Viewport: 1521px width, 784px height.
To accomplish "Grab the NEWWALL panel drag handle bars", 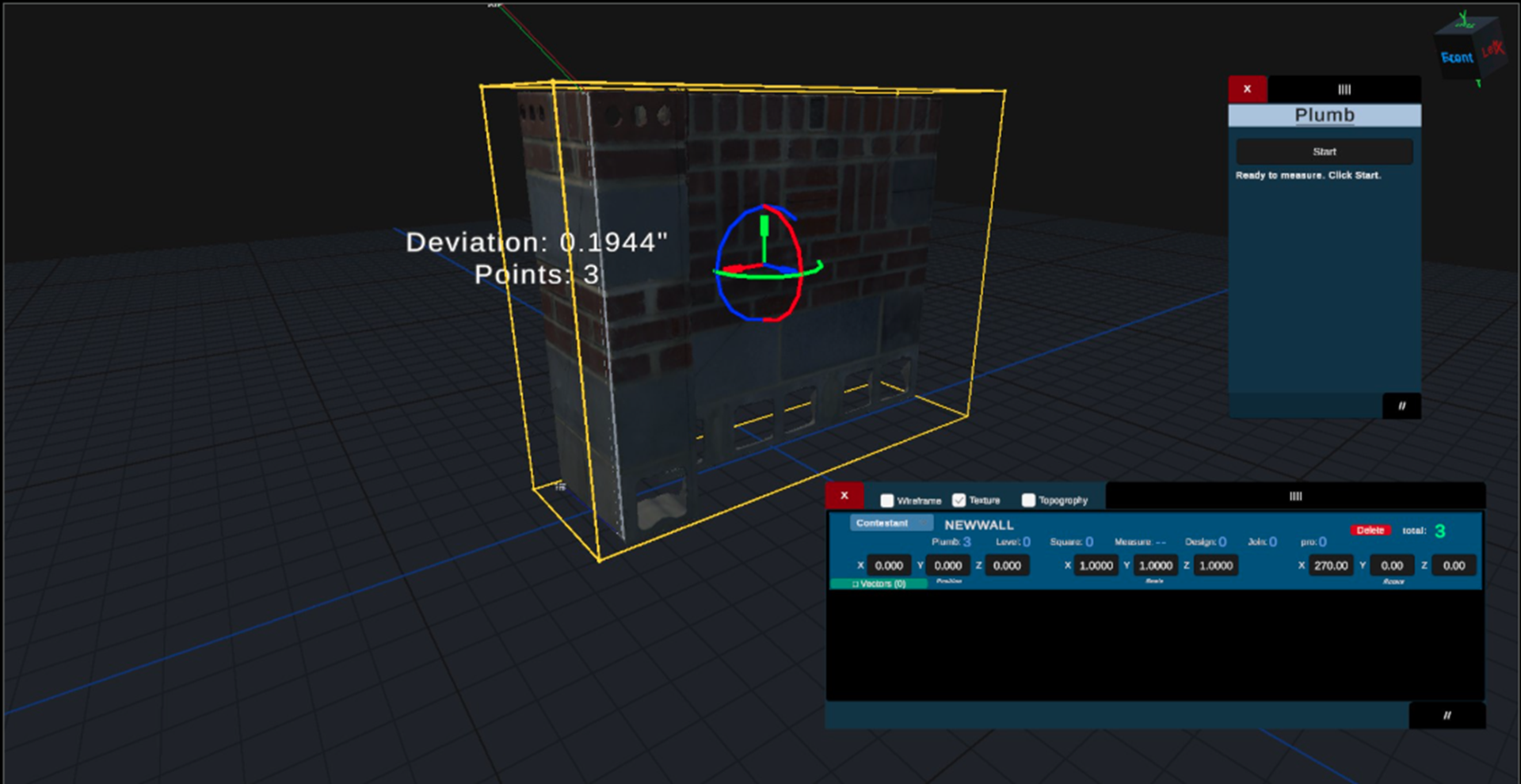I will (1295, 497).
